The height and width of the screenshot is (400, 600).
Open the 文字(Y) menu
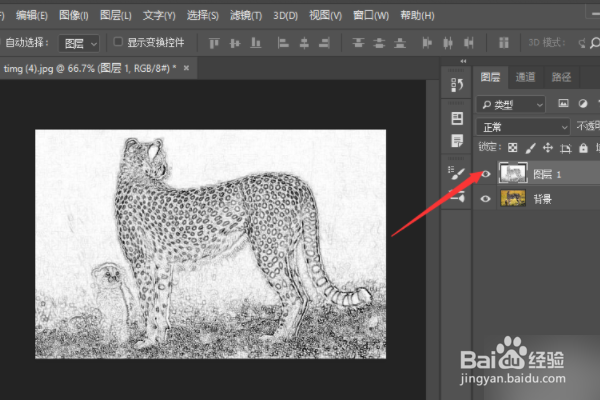pyautogui.click(x=159, y=15)
